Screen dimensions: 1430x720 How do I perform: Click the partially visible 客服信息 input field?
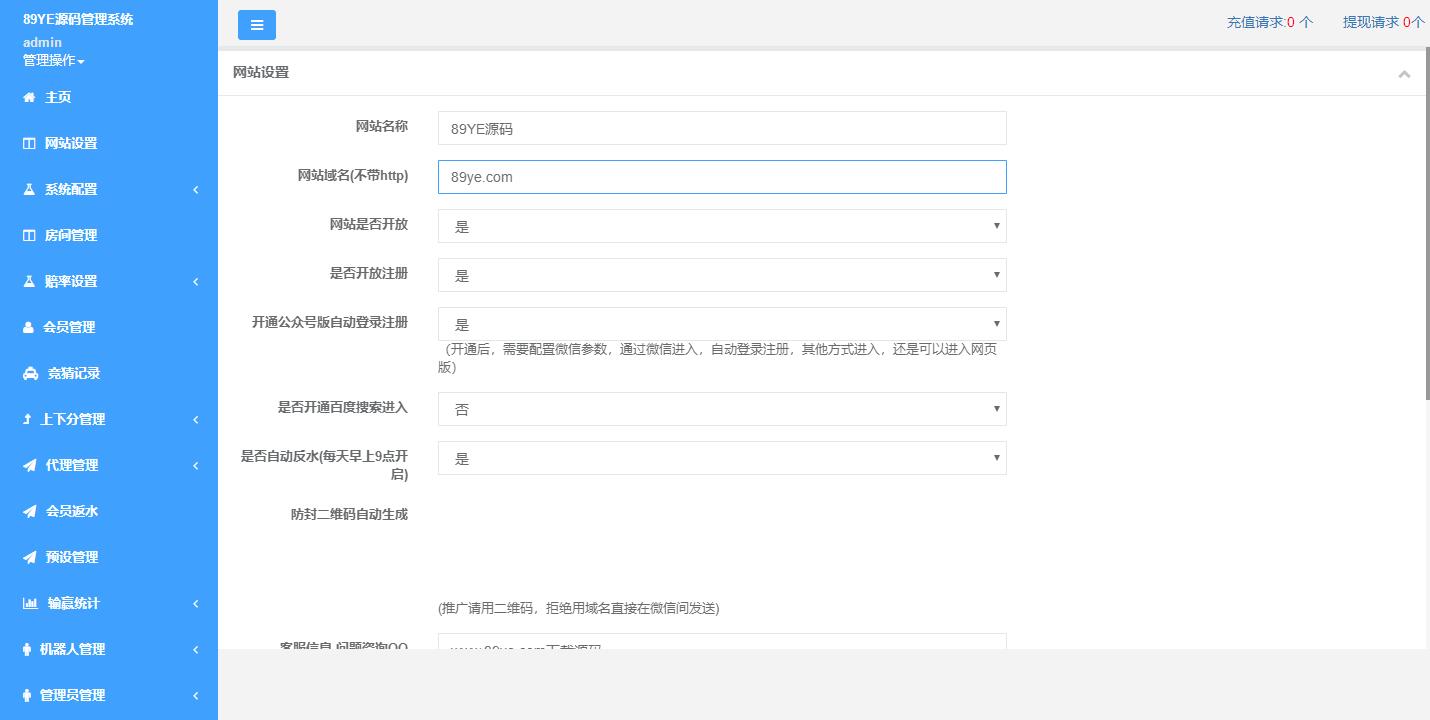(722, 642)
